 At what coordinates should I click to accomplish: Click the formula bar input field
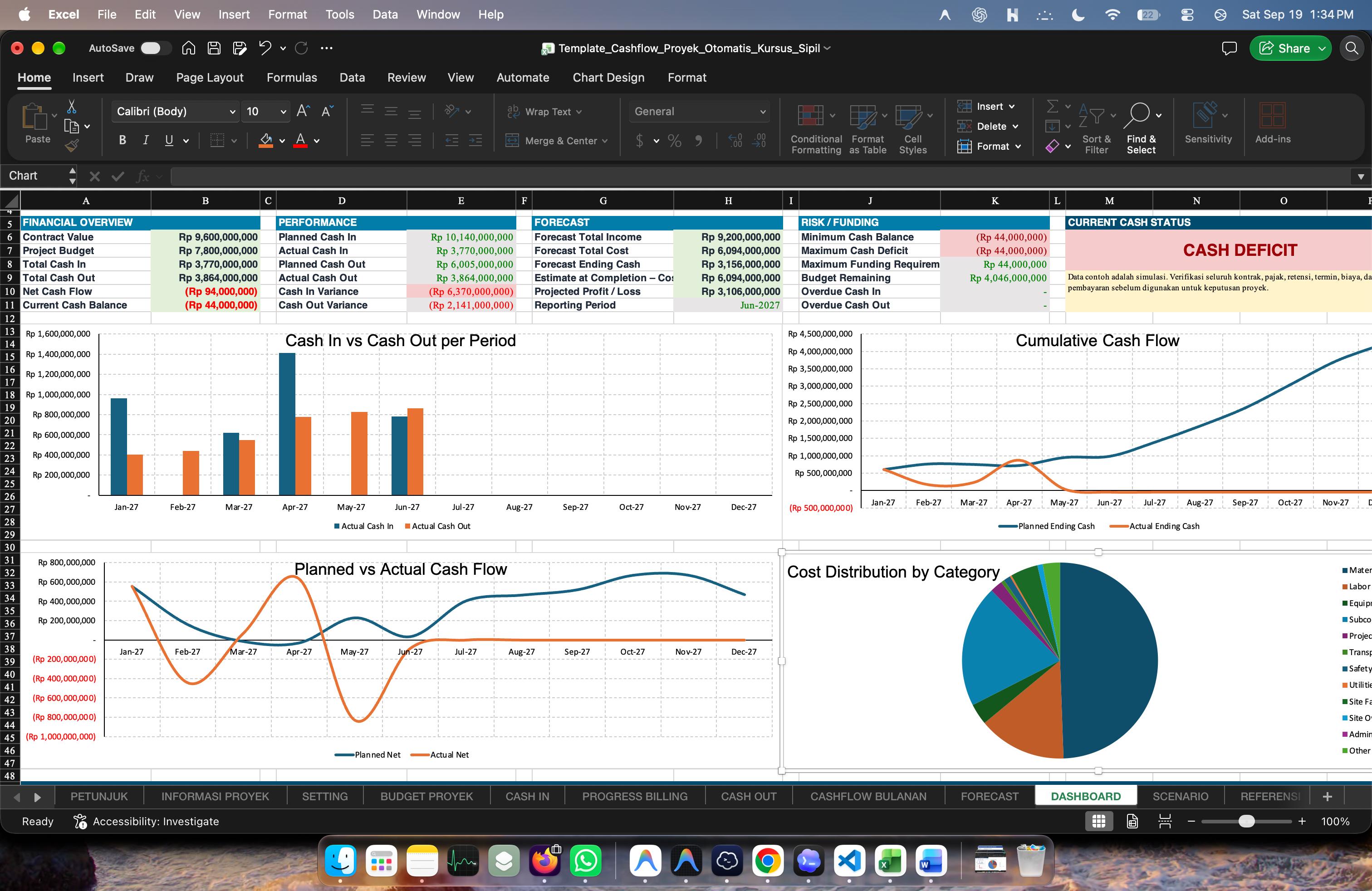pyautogui.click(x=760, y=176)
